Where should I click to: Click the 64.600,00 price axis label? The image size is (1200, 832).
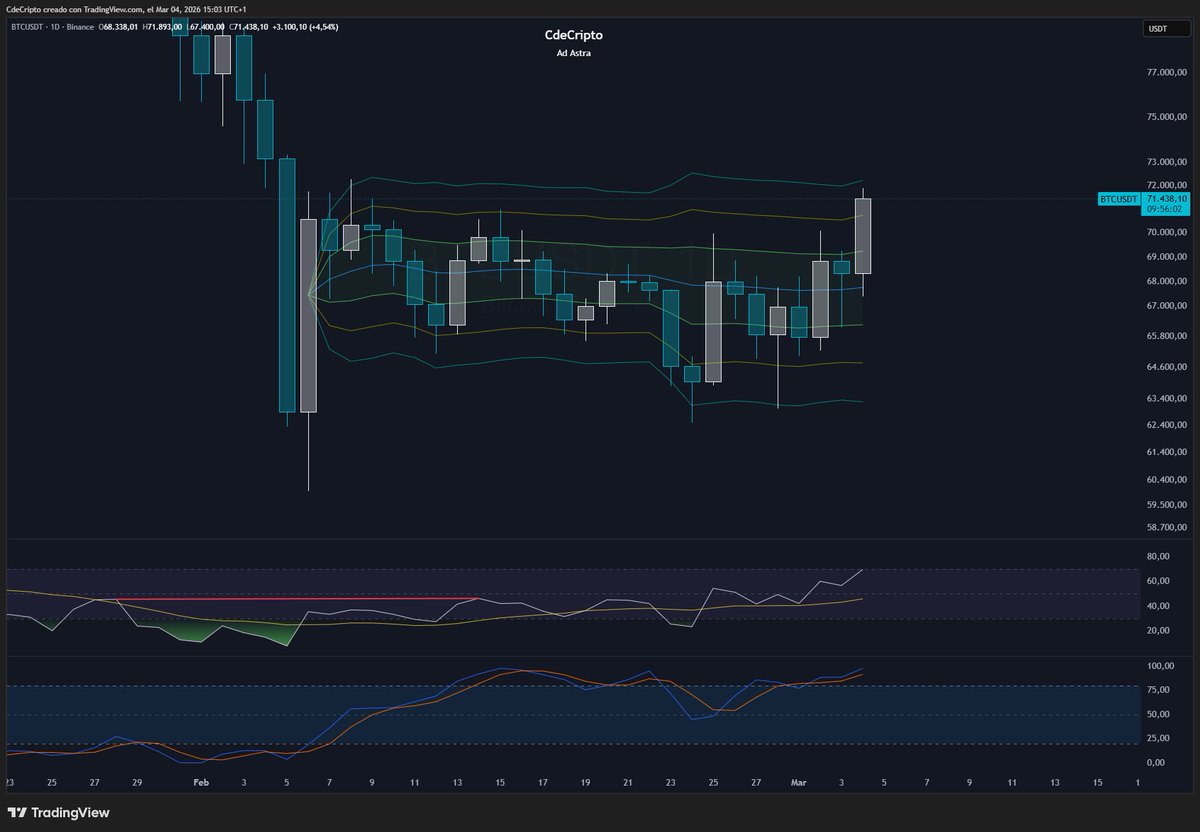coord(1167,368)
